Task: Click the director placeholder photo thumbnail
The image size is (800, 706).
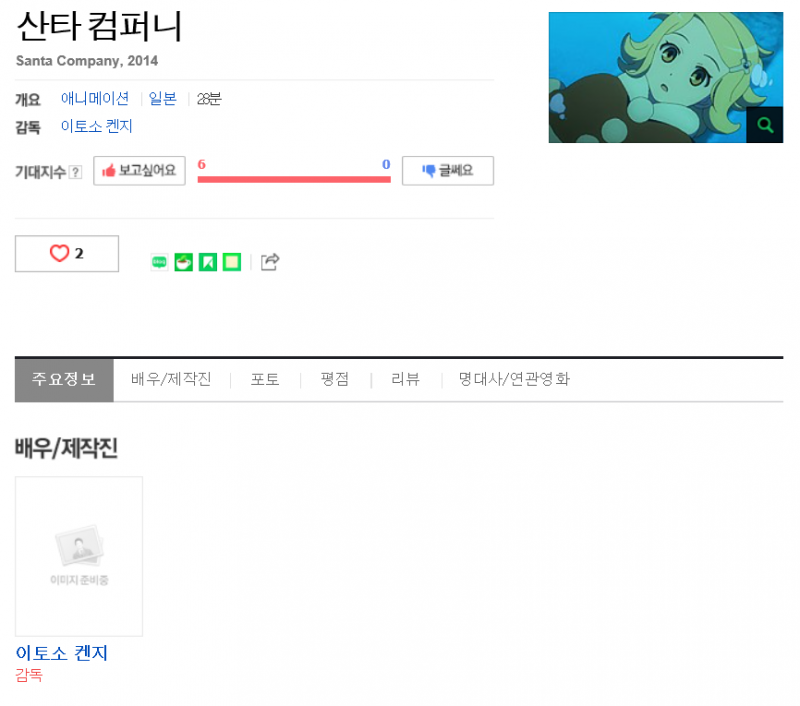Action: point(79,557)
